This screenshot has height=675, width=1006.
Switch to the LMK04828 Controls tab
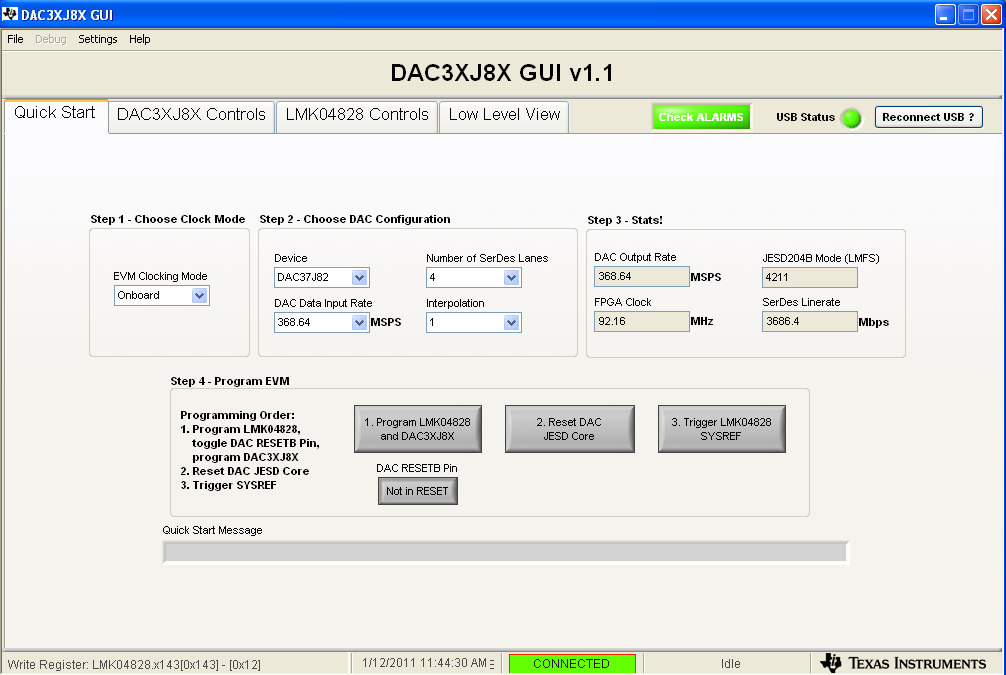point(357,116)
